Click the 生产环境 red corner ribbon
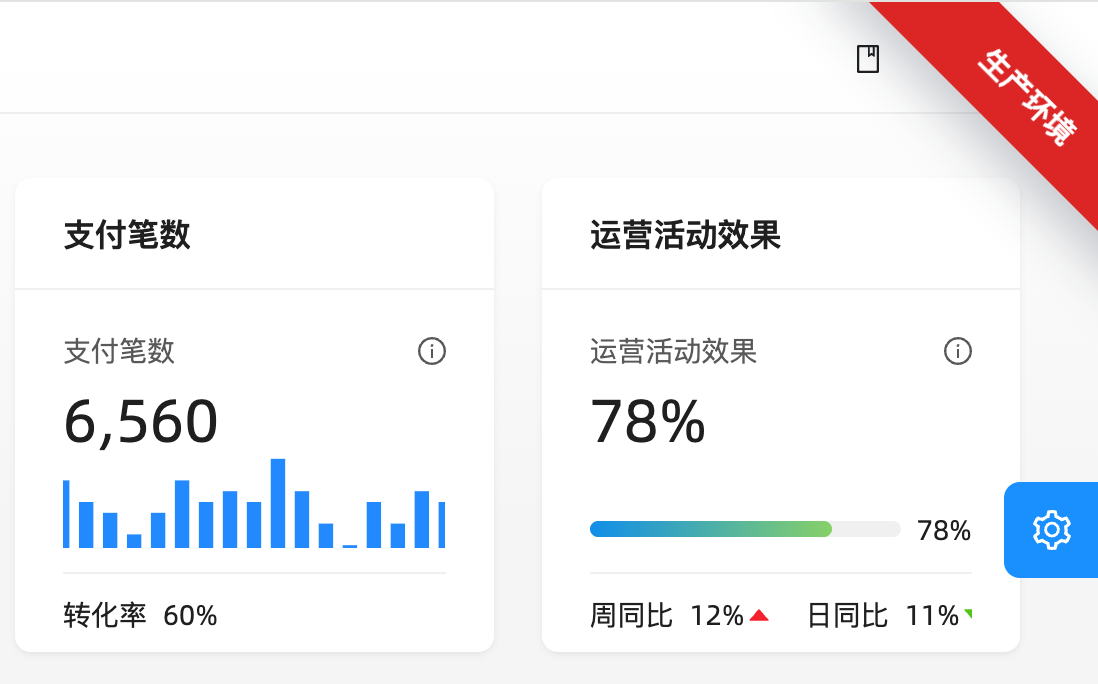1098x684 pixels. click(x=1026, y=98)
